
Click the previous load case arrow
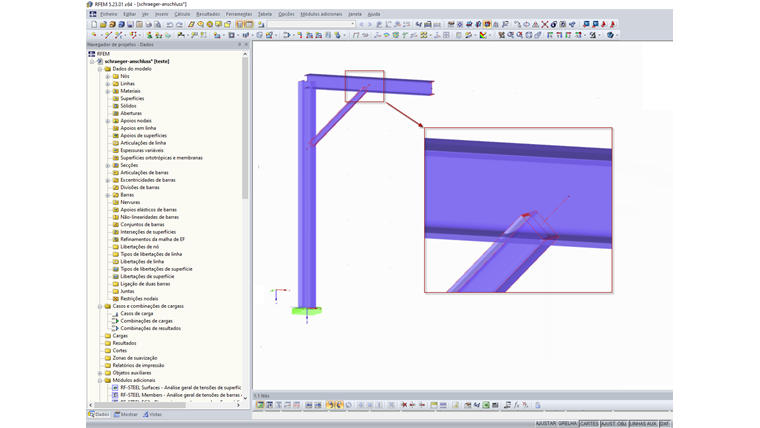click(361, 24)
